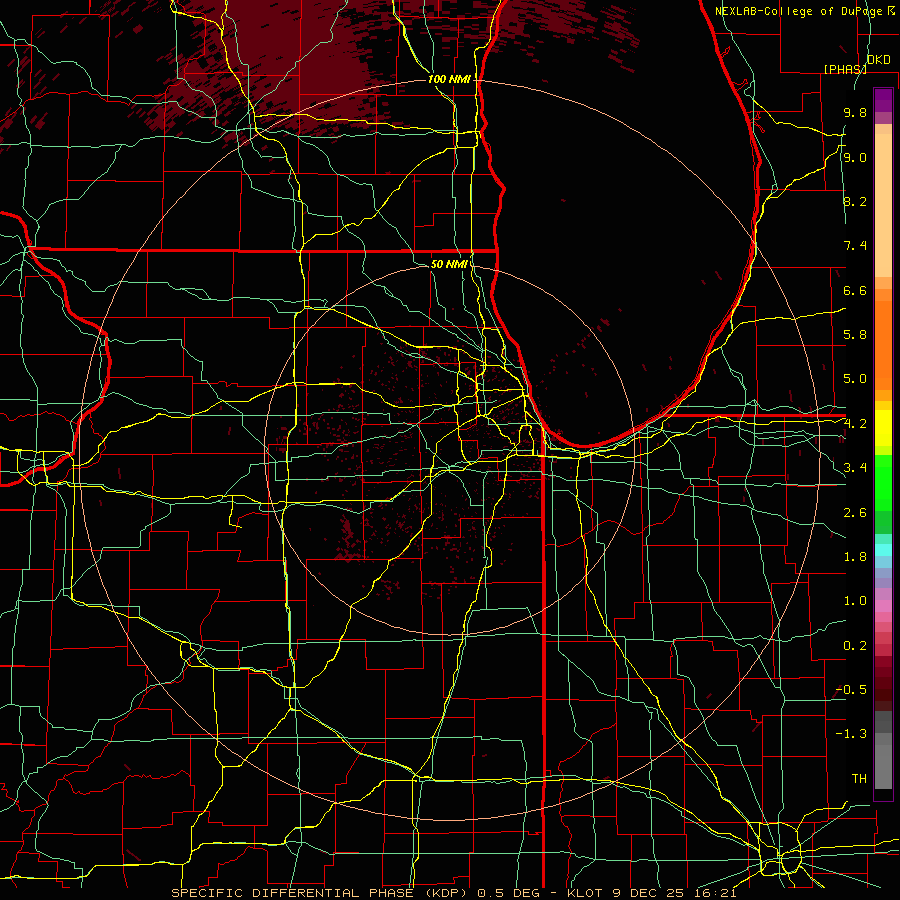
Task: Click the 9.0 value on color scale
Action: click(x=855, y=158)
